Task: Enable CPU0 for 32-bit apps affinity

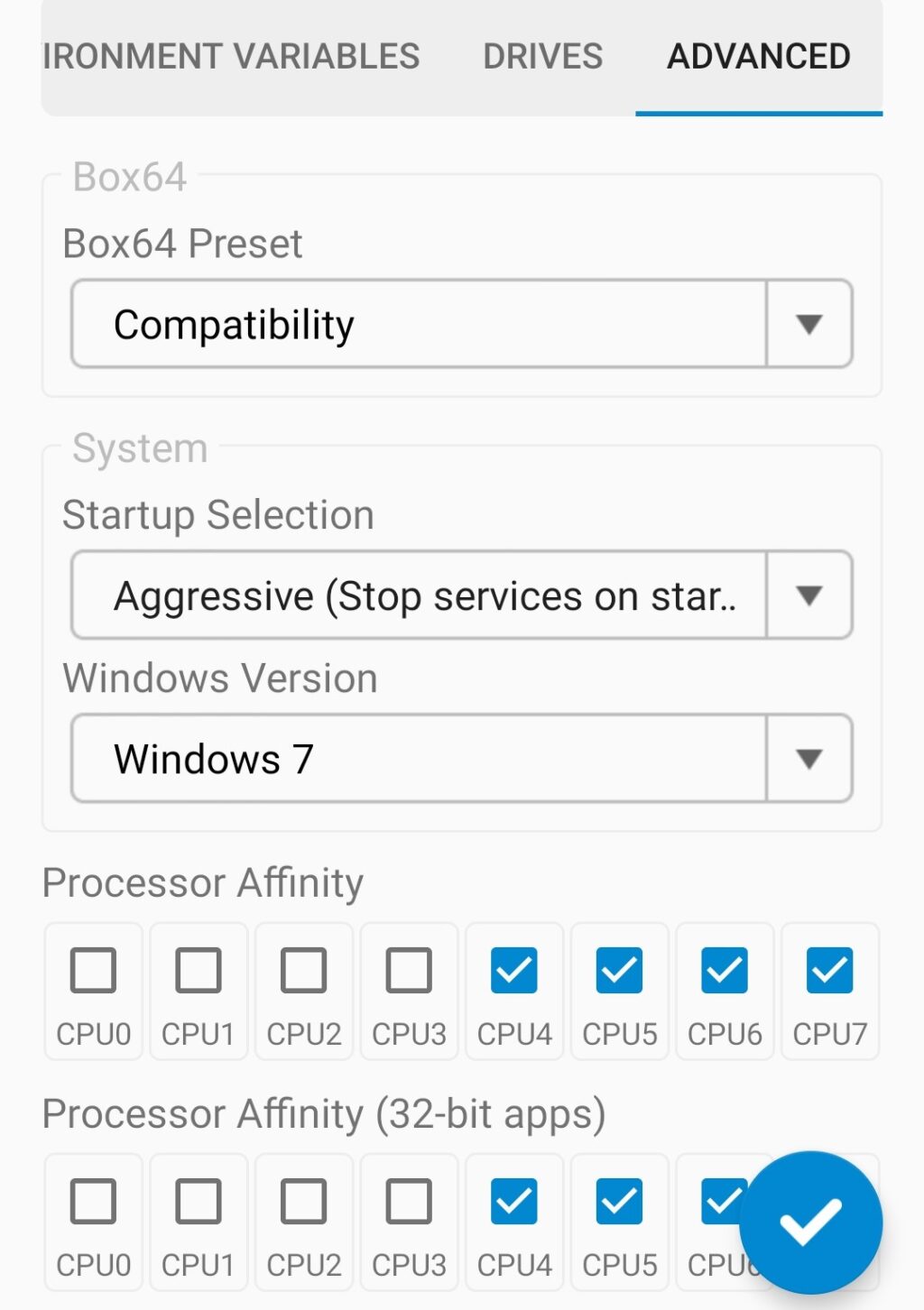Action: (x=93, y=1201)
